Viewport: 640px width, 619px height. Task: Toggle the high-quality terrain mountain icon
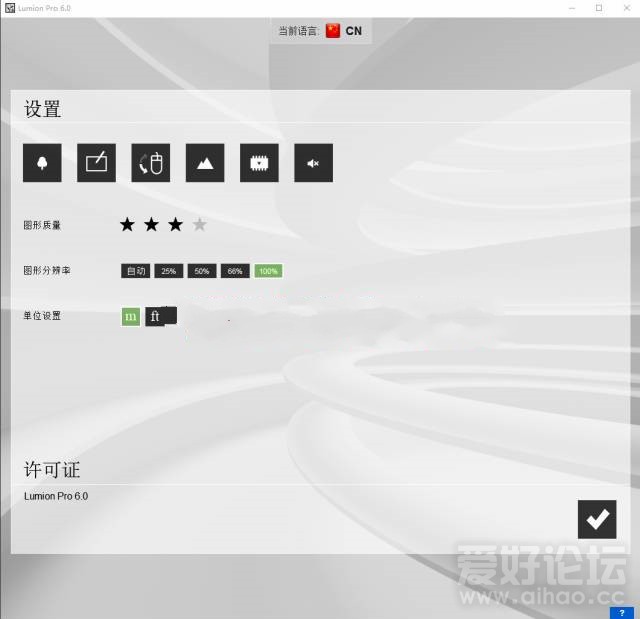(205, 163)
